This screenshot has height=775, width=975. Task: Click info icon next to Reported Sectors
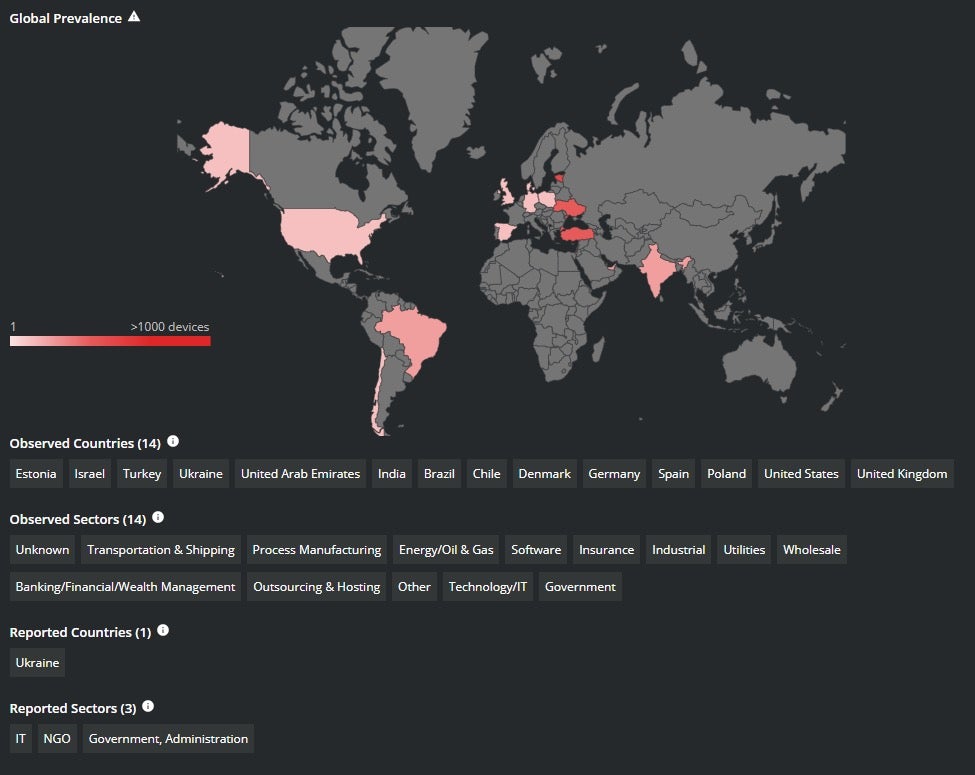[x=148, y=707]
